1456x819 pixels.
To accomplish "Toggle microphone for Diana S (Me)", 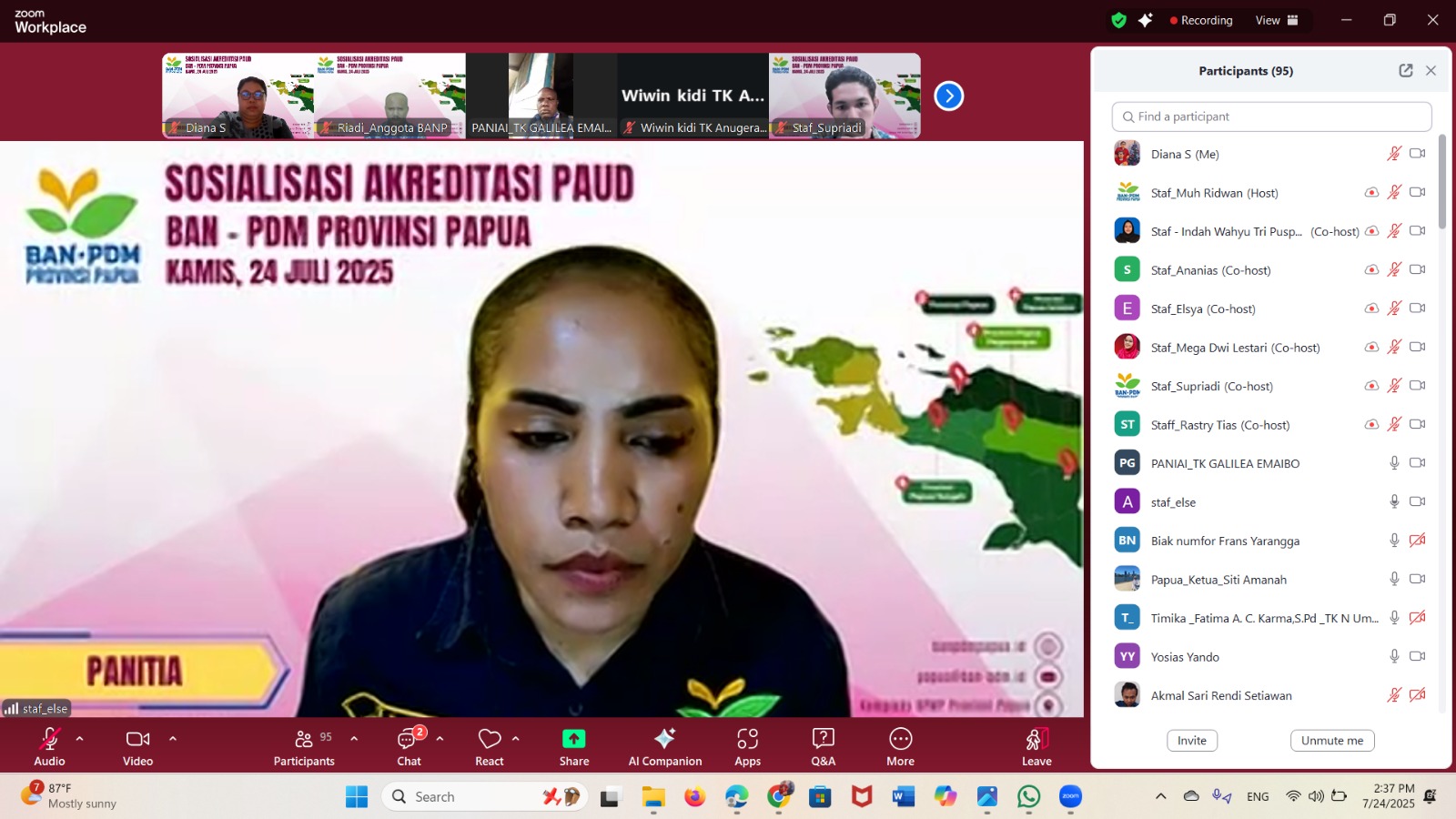I will point(1393,154).
